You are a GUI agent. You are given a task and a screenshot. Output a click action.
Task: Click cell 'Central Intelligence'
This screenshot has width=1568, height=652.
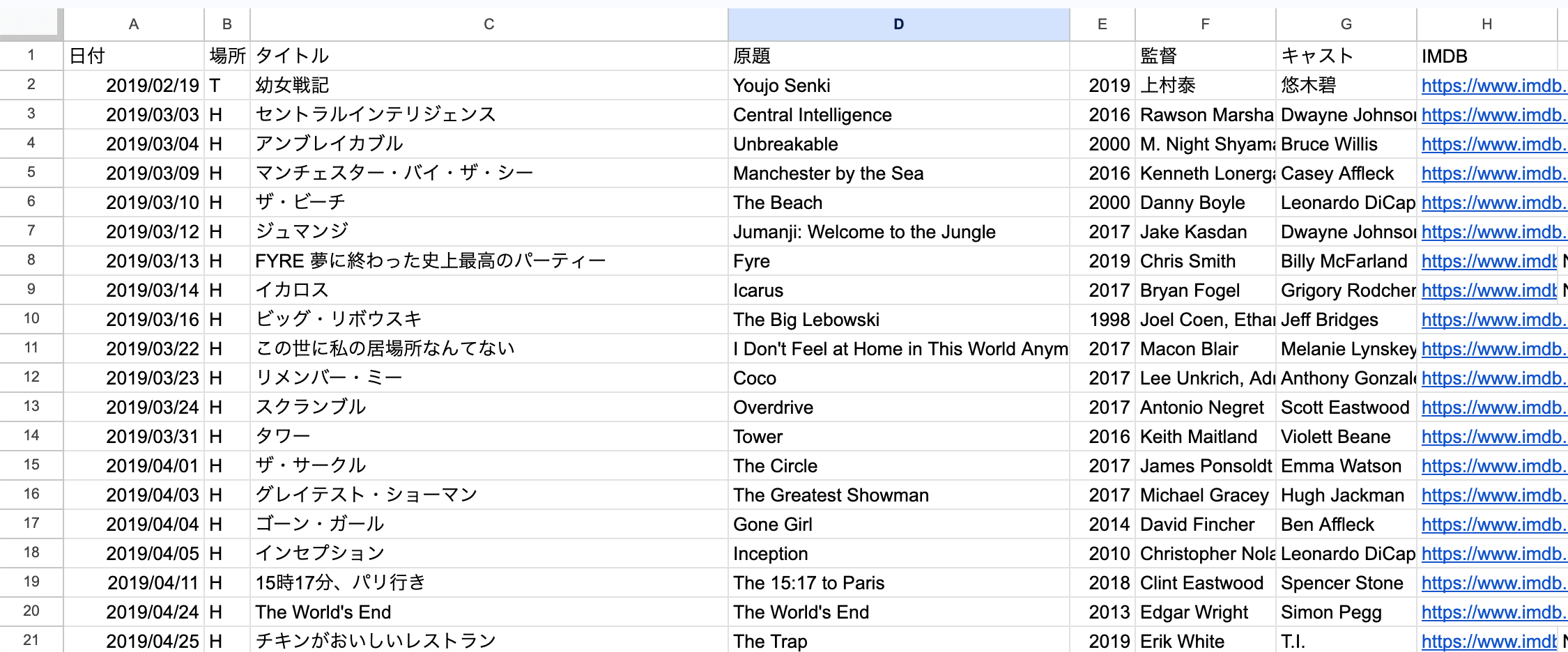(898, 115)
